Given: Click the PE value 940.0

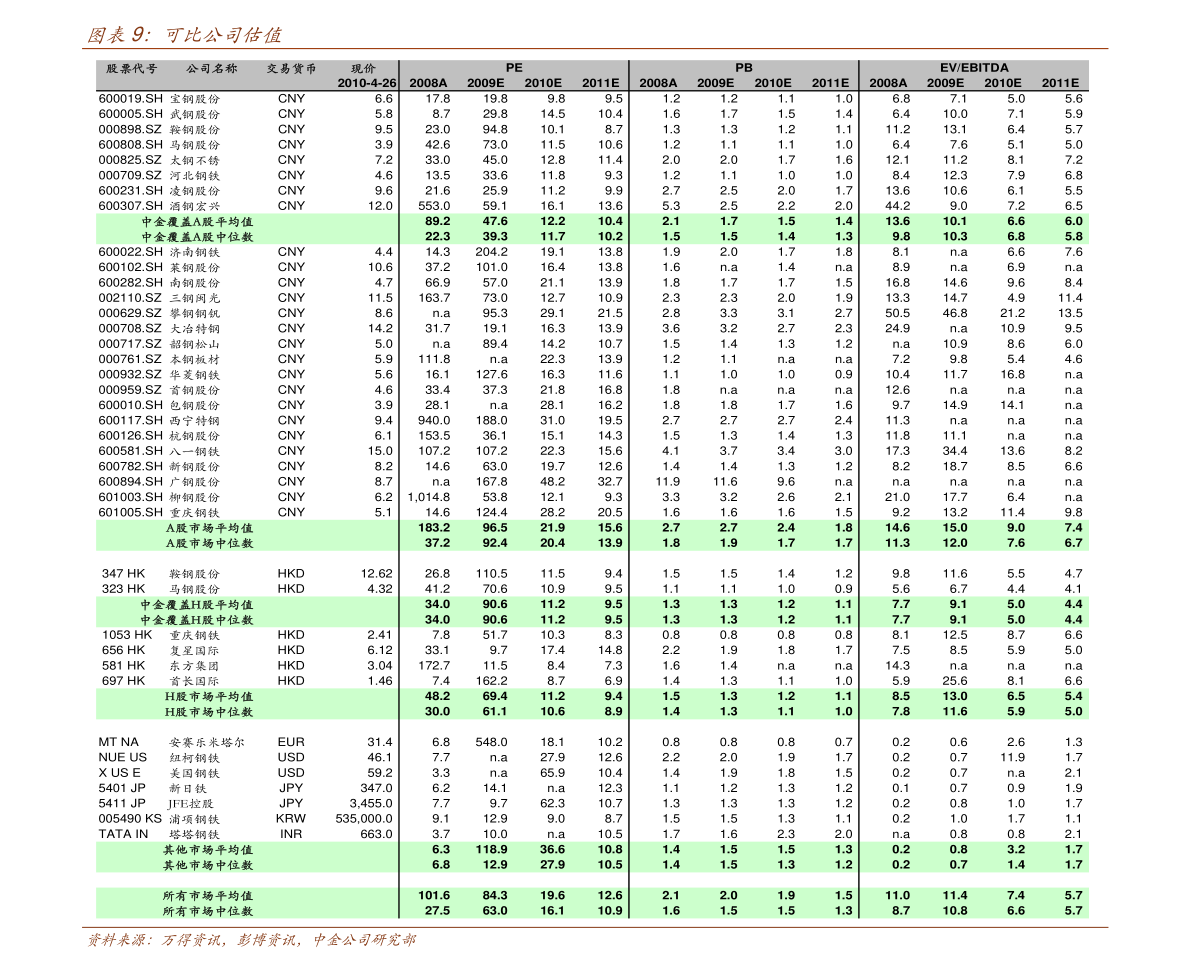Looking at the screenshot, I should coord(434,420).
